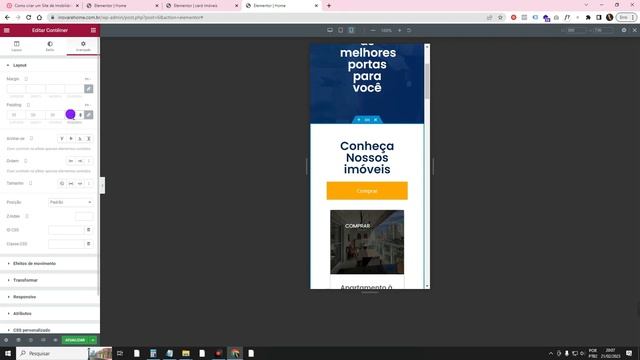Expand the Transformar section
Screen dimensions: 640x360
point(25,280)
